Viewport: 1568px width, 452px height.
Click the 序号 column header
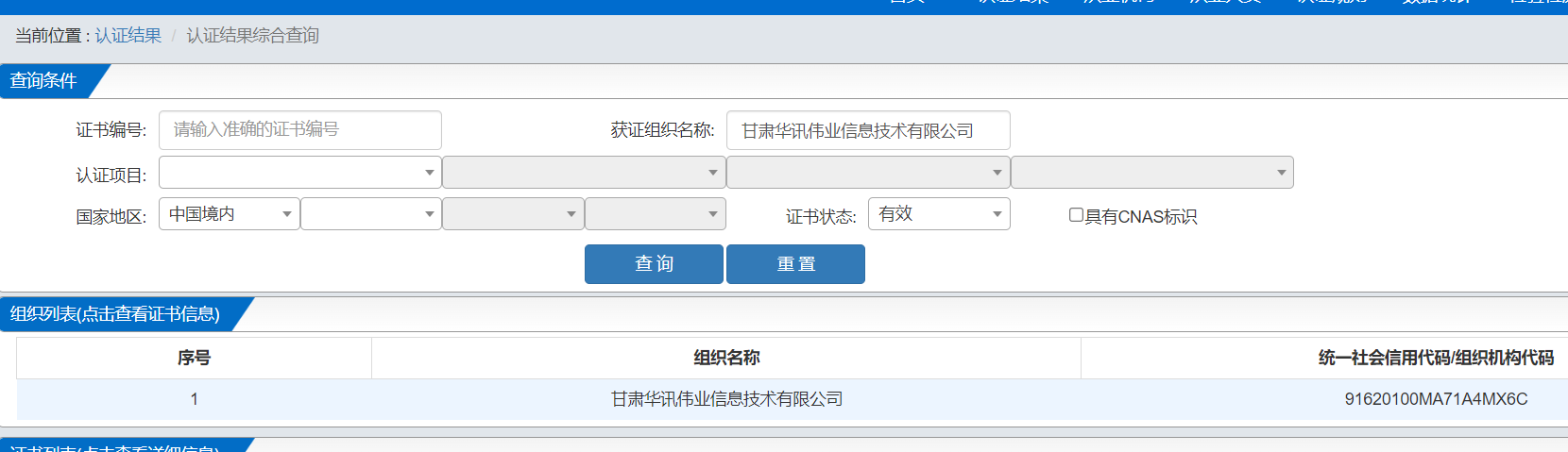point(194,358)
